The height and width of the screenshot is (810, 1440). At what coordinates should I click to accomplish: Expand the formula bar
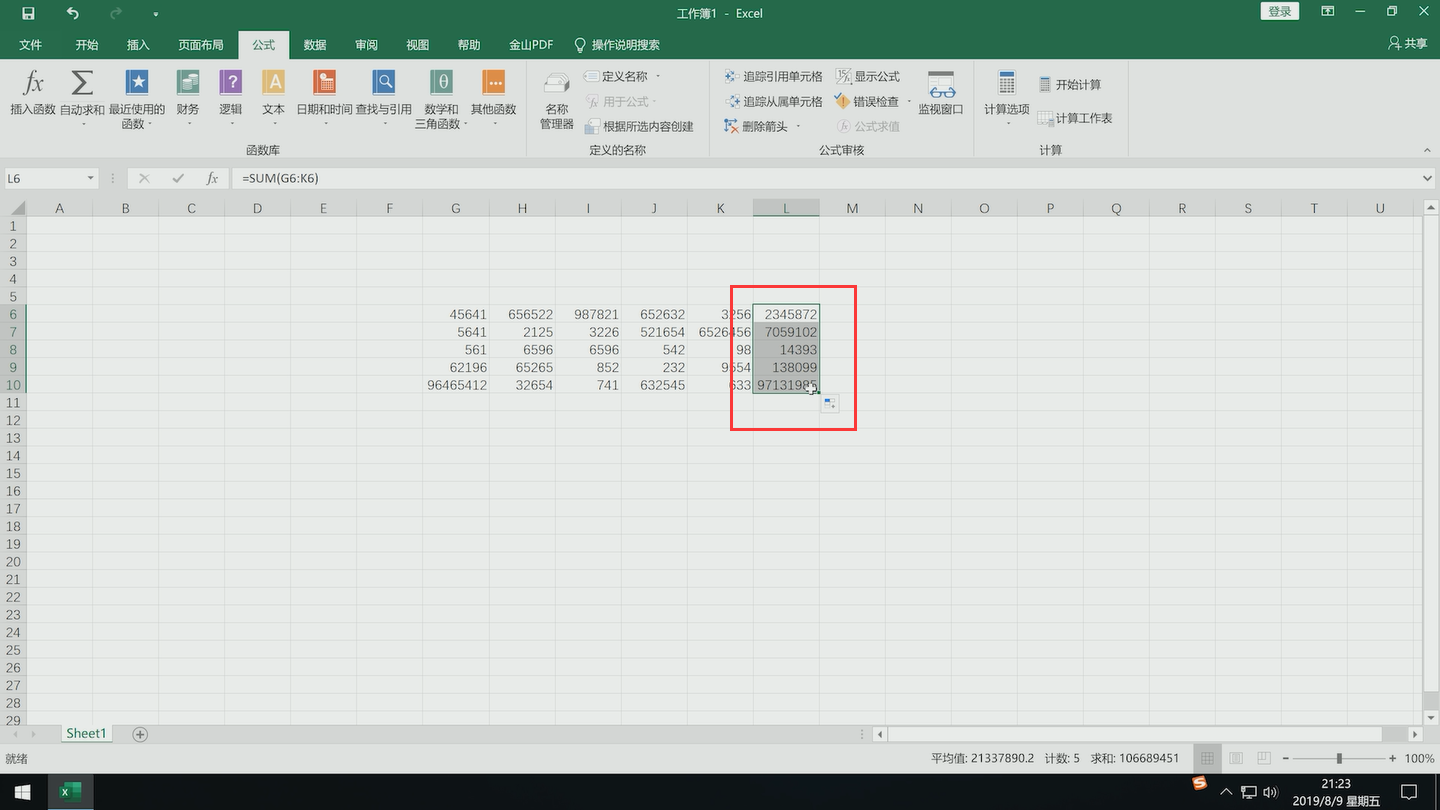coord(1427,178)
